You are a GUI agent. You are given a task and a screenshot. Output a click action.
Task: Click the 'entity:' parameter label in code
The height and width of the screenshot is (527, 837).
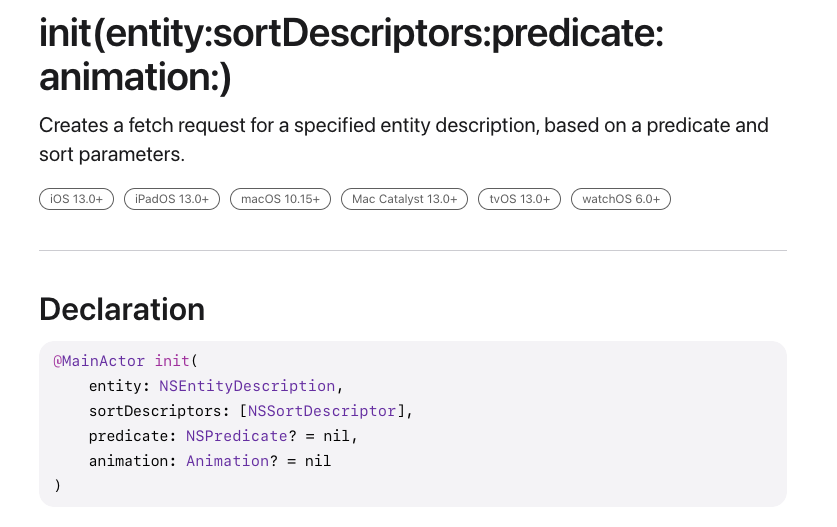(119, 386)
